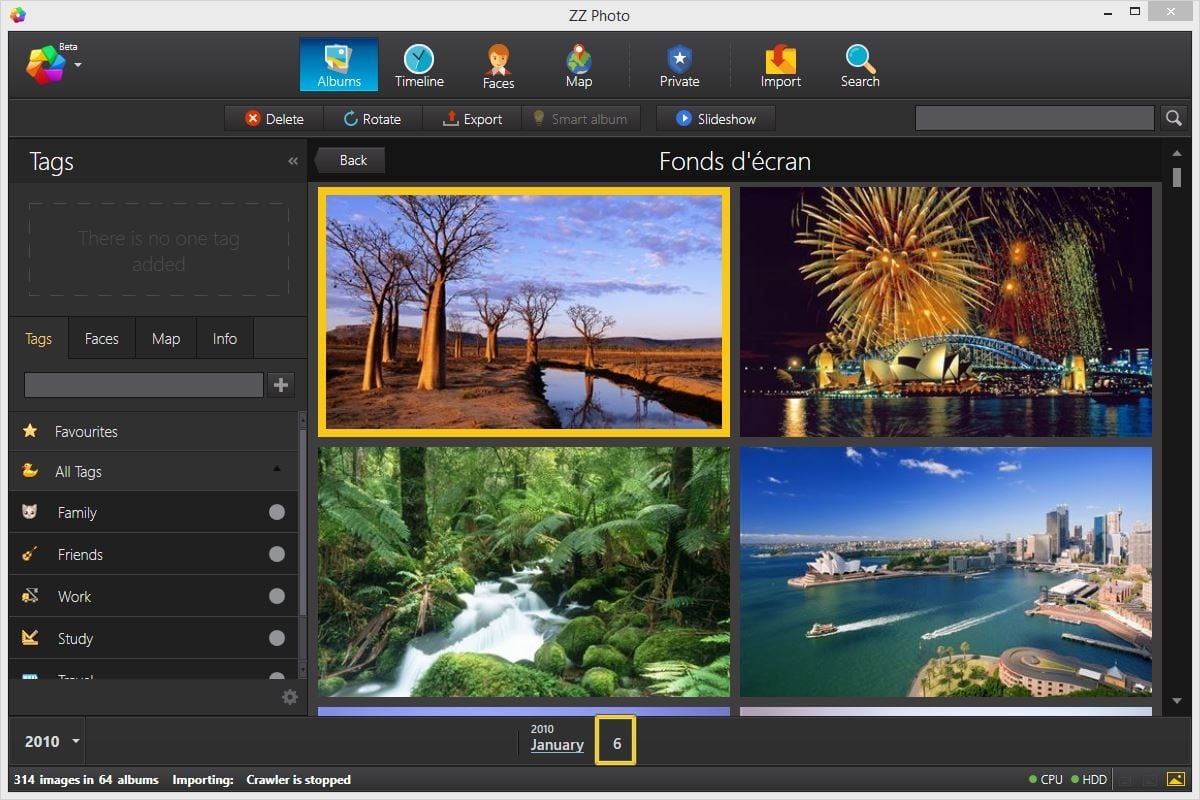Switch to the Albums view

coord(339,65)
